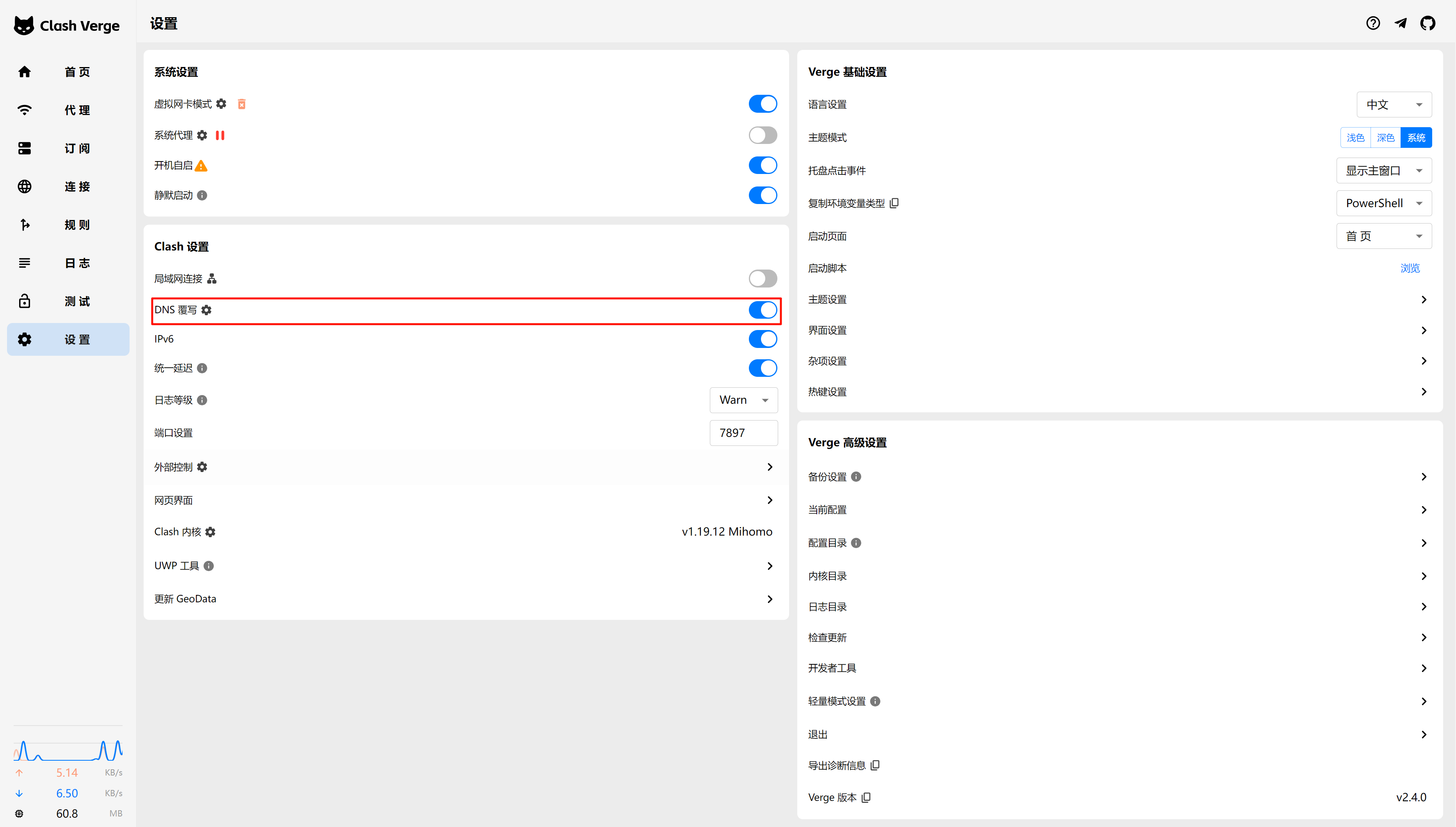This screenshot has height=827, width=1456.
Task: Open the Rules (规则) sidebar page
Action: click(68, 225)
